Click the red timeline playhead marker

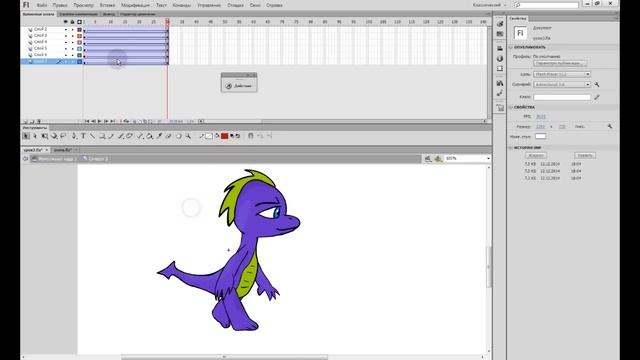(x=167, y=21)
